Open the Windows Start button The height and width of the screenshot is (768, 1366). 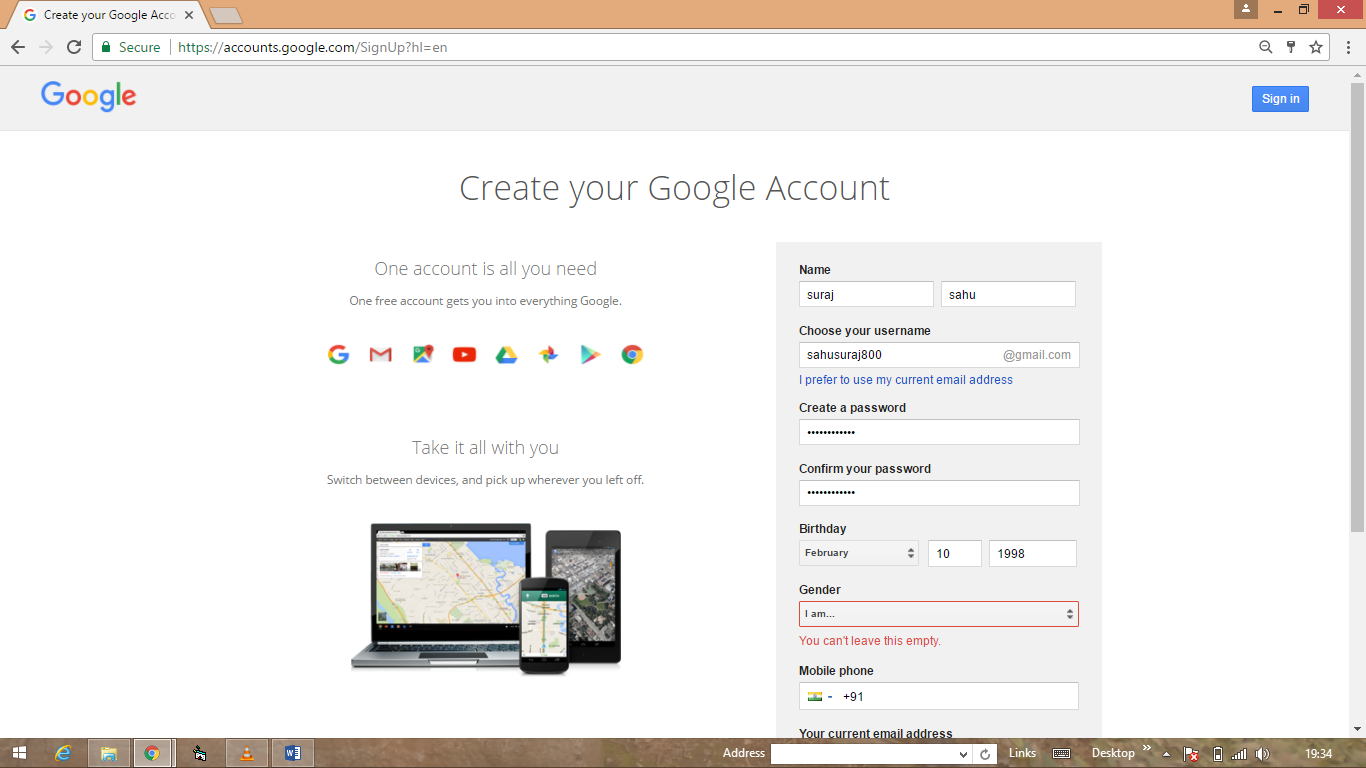19,753
